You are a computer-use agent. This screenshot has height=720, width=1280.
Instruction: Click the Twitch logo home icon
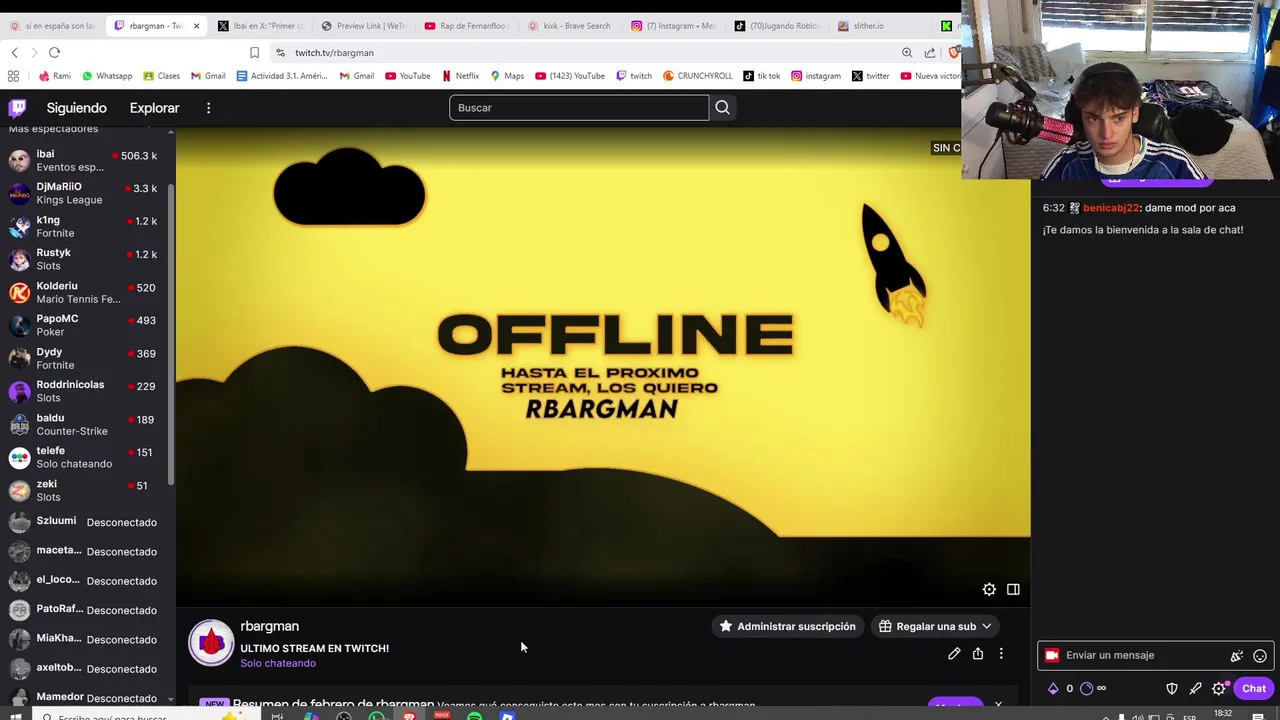17,108
